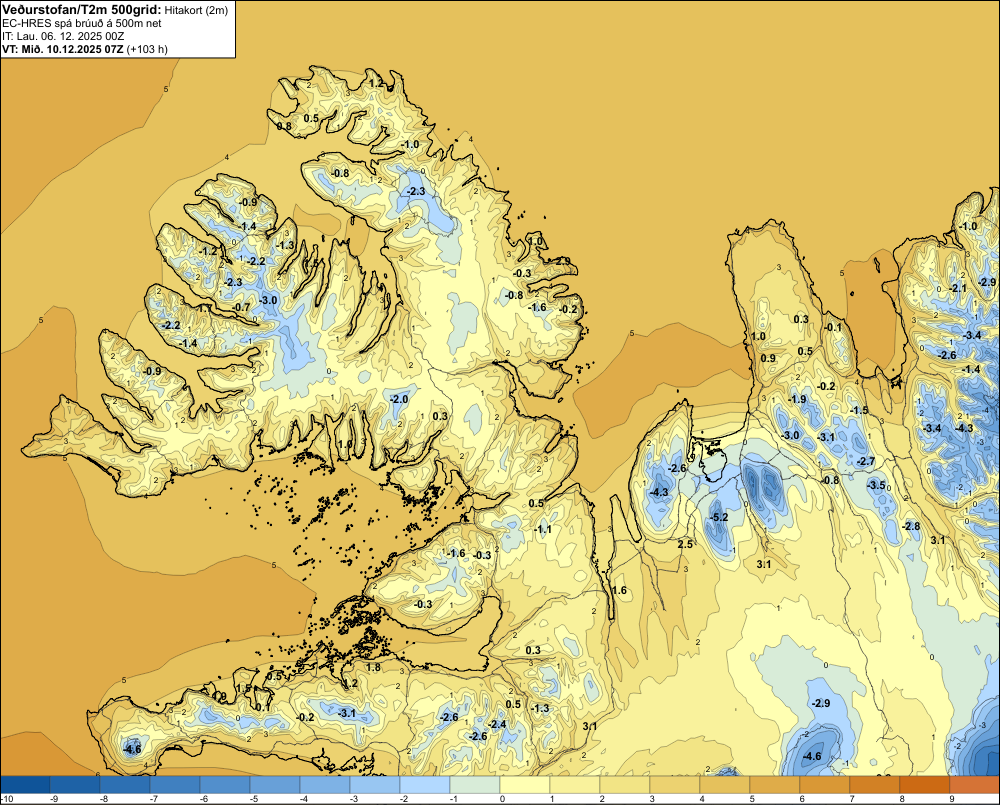Click the '-2.7' temperature label
This screenshot has width=1000, height=805.
coord(865,462)
